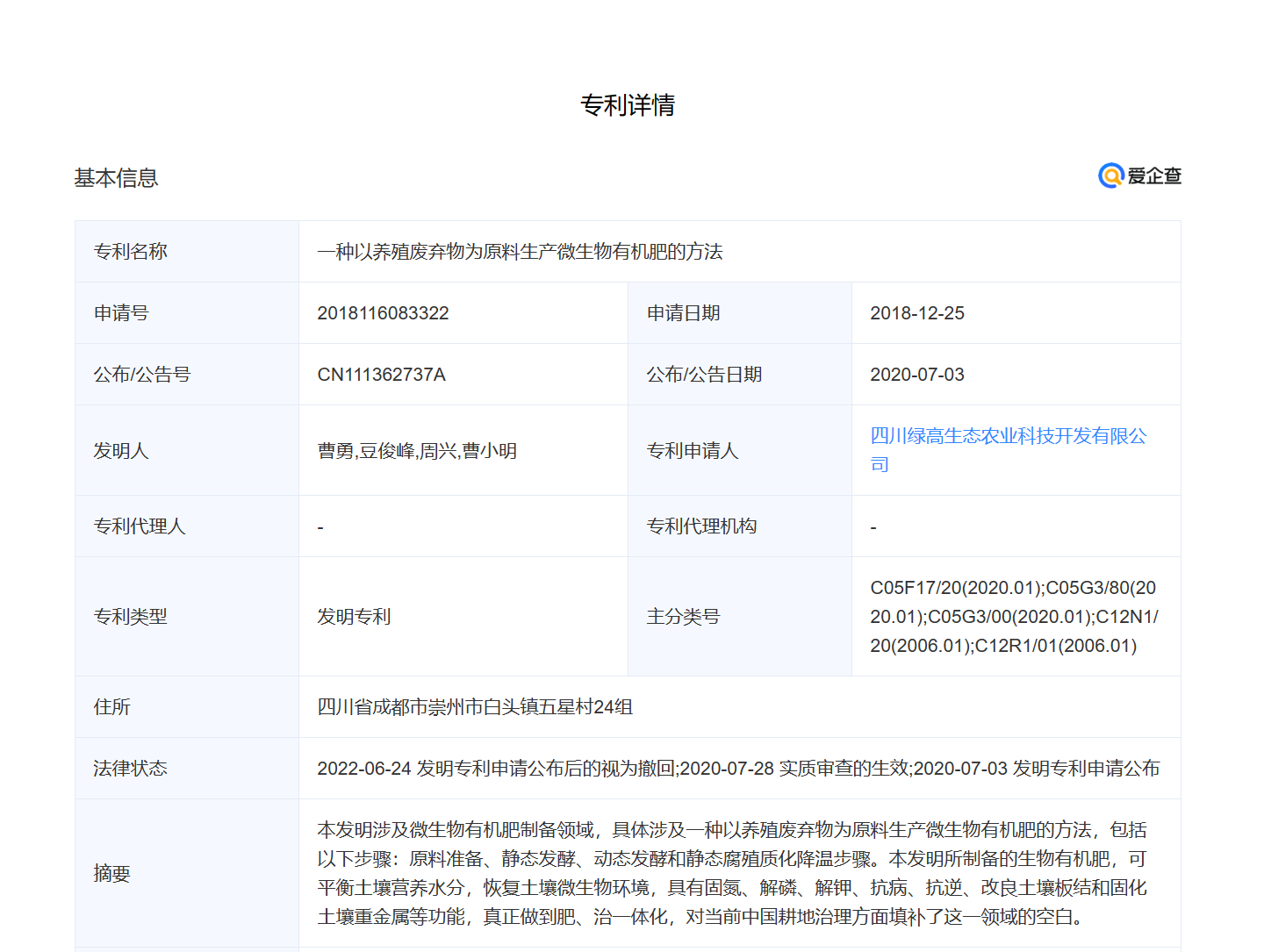Select the patent name text in 专利名称 row

(x=520, y=252)
